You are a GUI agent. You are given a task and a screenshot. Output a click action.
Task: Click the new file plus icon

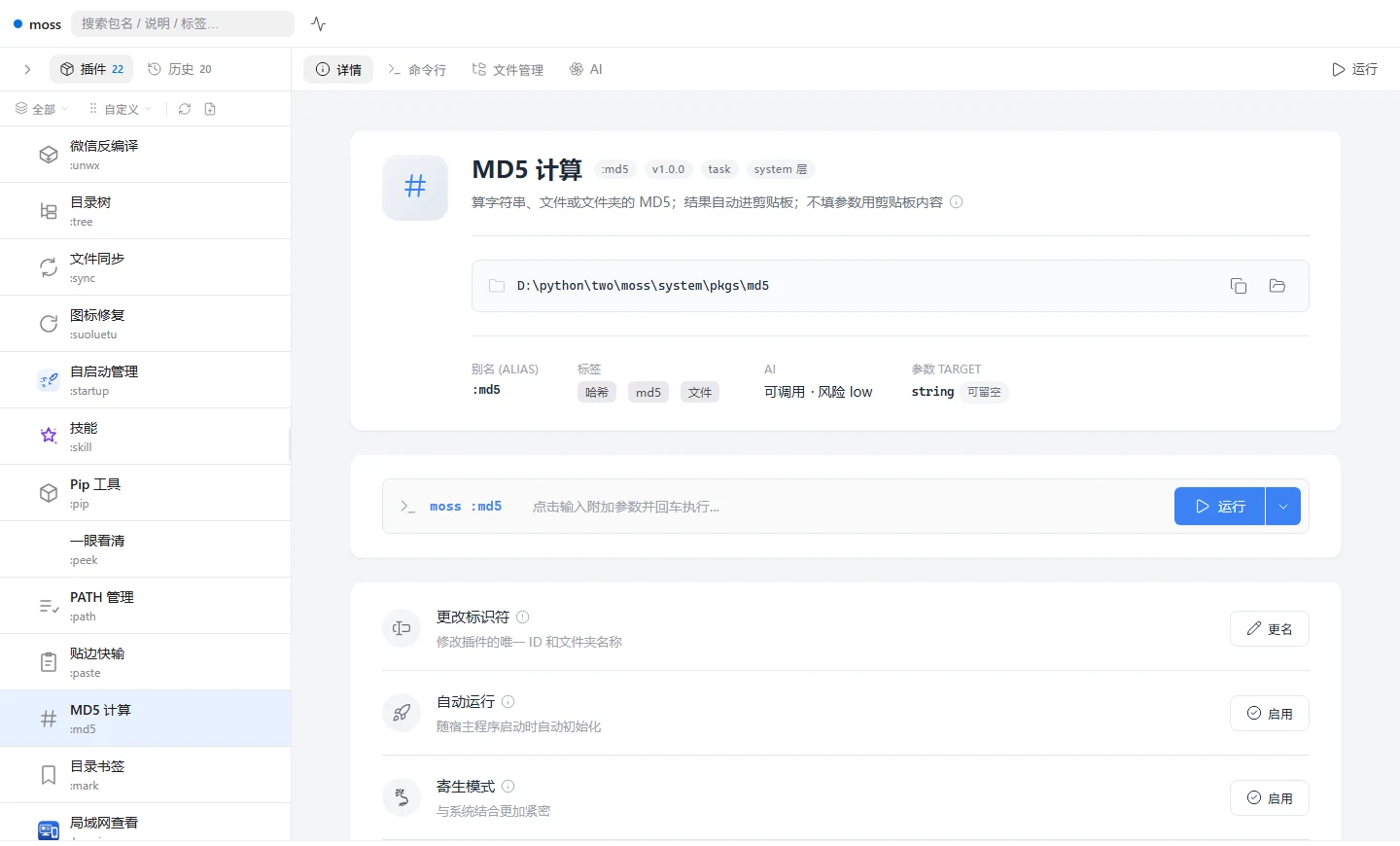click(210, 109)
